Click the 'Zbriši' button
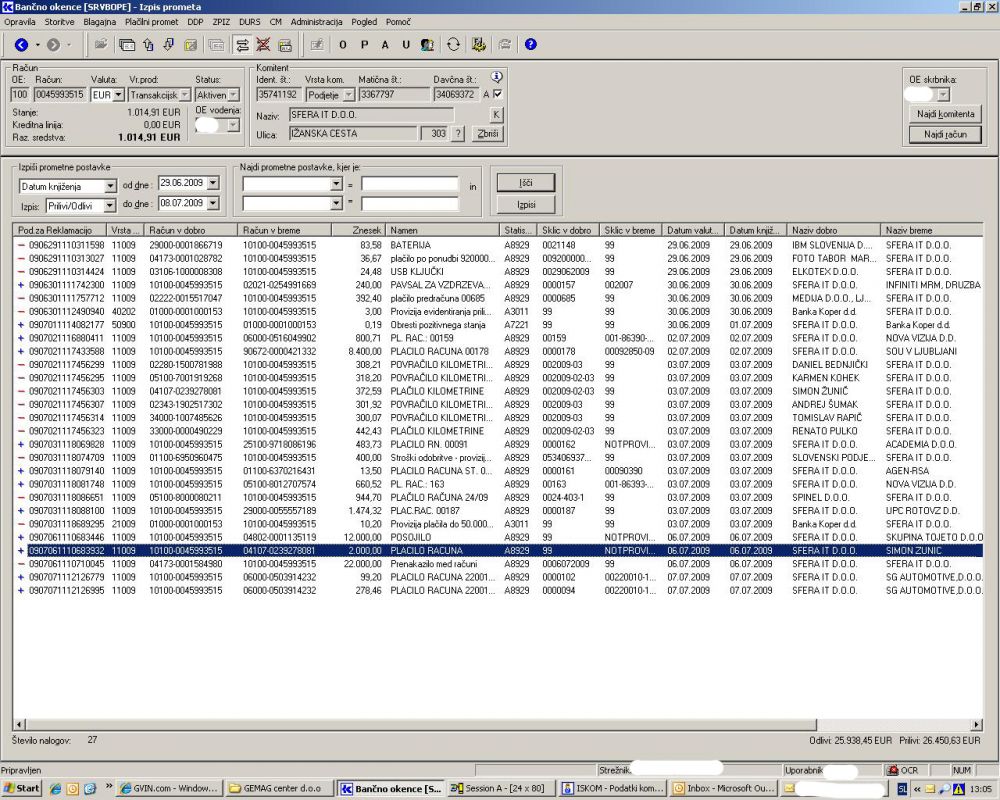This screenshot has width=1000, height=800. pyautogui.click(x=488, y=133)
